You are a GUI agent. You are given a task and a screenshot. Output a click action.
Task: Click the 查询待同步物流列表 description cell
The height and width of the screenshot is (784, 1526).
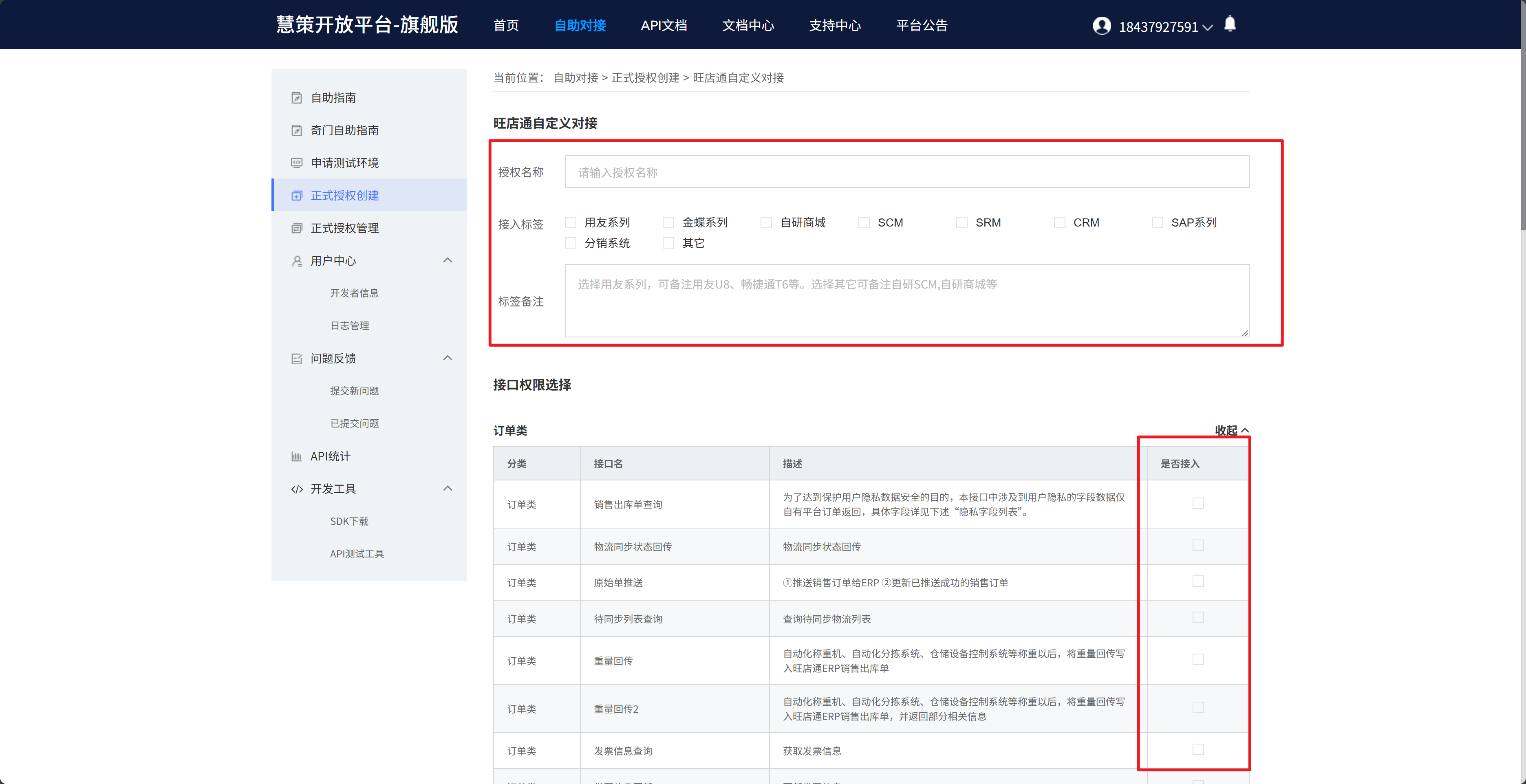tap(958, 619)
